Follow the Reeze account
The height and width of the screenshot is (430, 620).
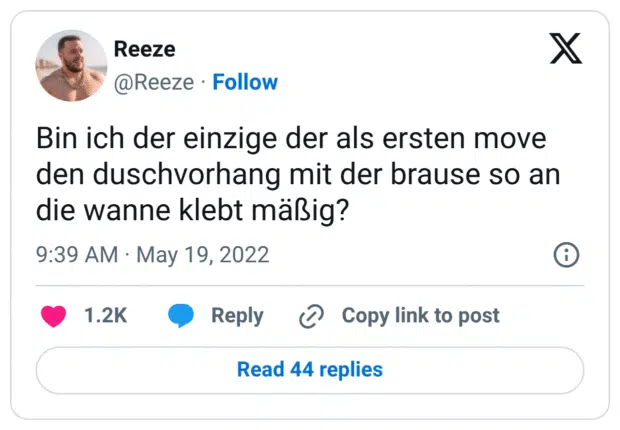tap(245, 82)
